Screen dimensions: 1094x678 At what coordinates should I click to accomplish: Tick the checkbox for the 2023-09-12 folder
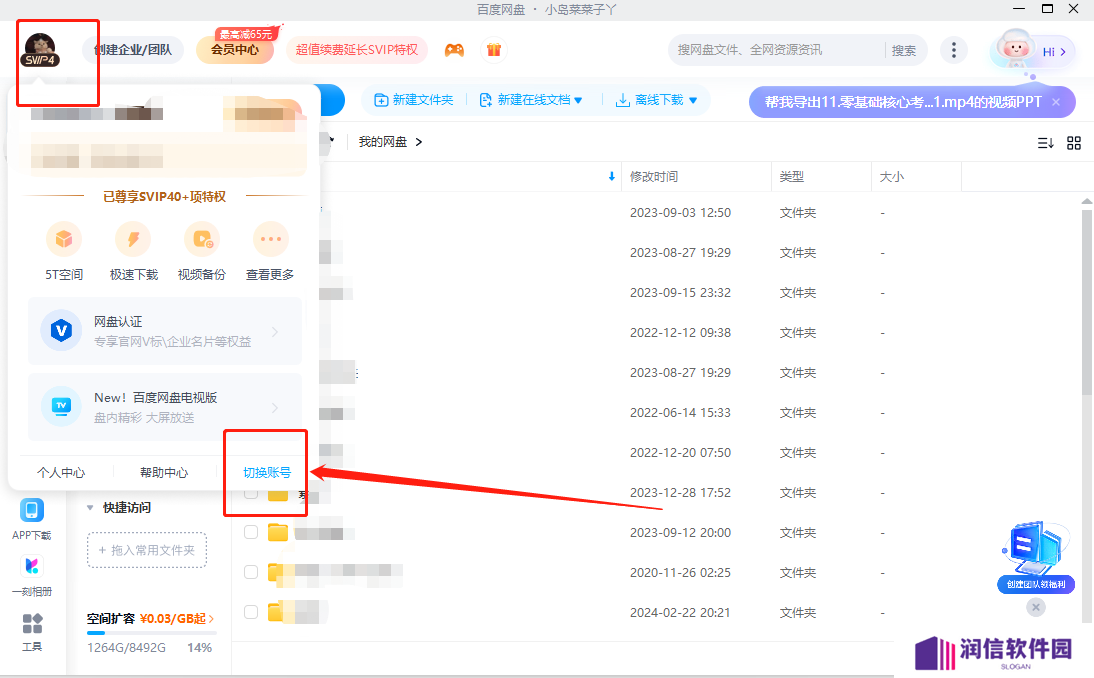(x=251, y=533)
